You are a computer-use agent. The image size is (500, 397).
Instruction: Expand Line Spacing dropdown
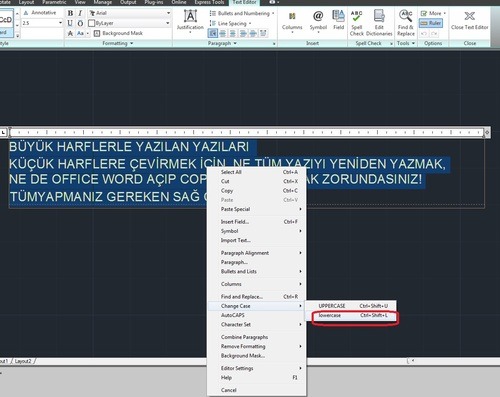pos(230,23)
